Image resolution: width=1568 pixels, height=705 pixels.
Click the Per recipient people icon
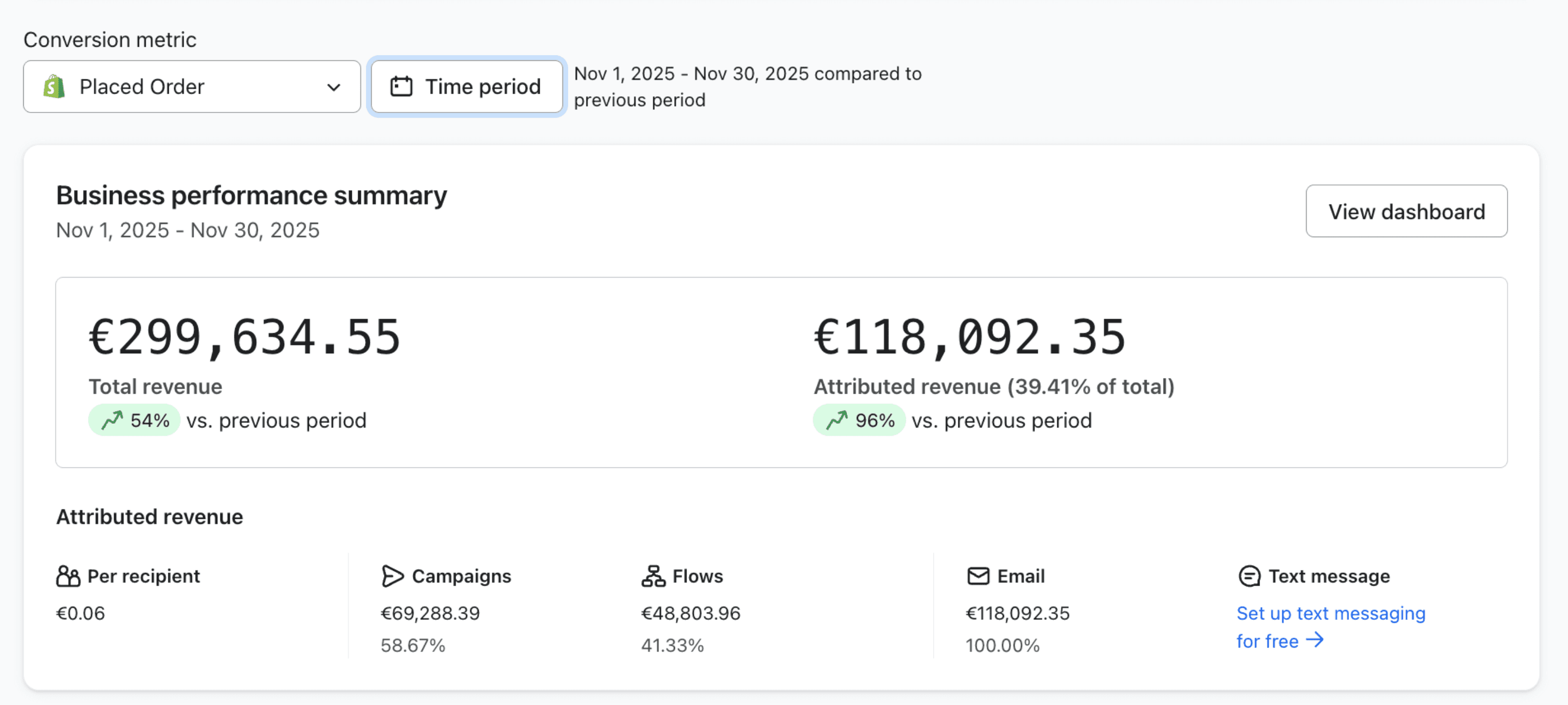point(67,576)
